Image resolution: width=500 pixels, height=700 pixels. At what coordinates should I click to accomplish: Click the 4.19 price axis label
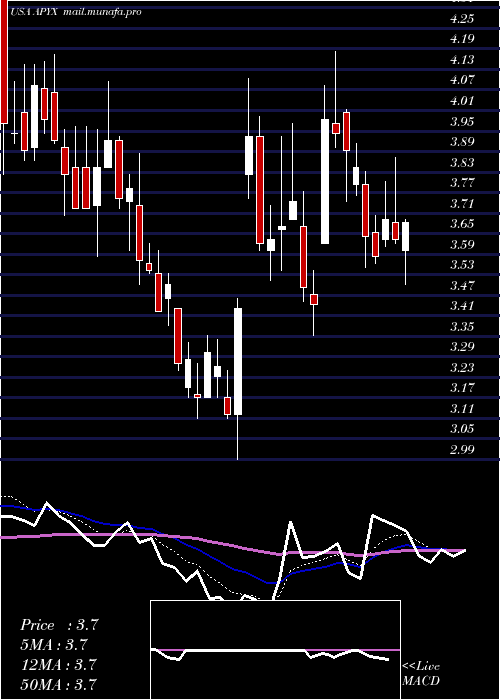point(462,39)
